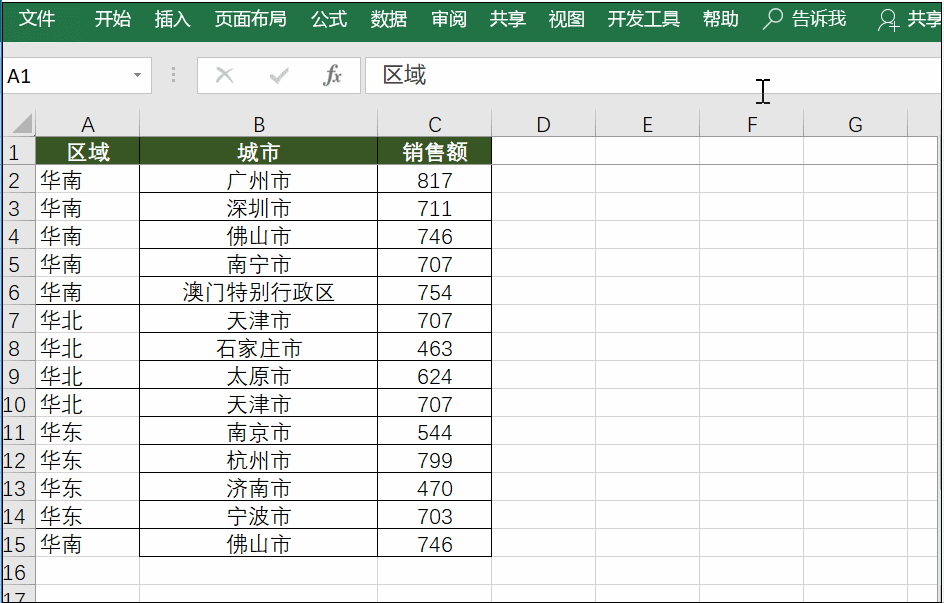The height and width of the screenshot is (603, 944).
Task: Switch to the 数据 ribbon tab
Action: (x=388, y=19)
